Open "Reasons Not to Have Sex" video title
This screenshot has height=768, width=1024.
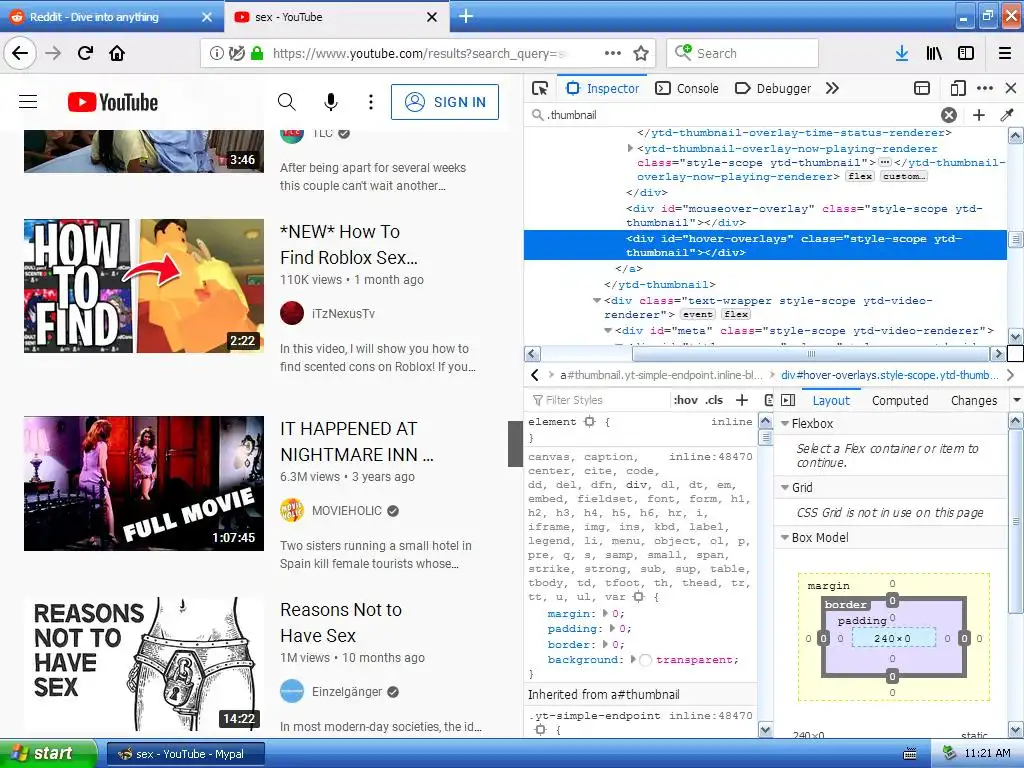pos(341,622)
